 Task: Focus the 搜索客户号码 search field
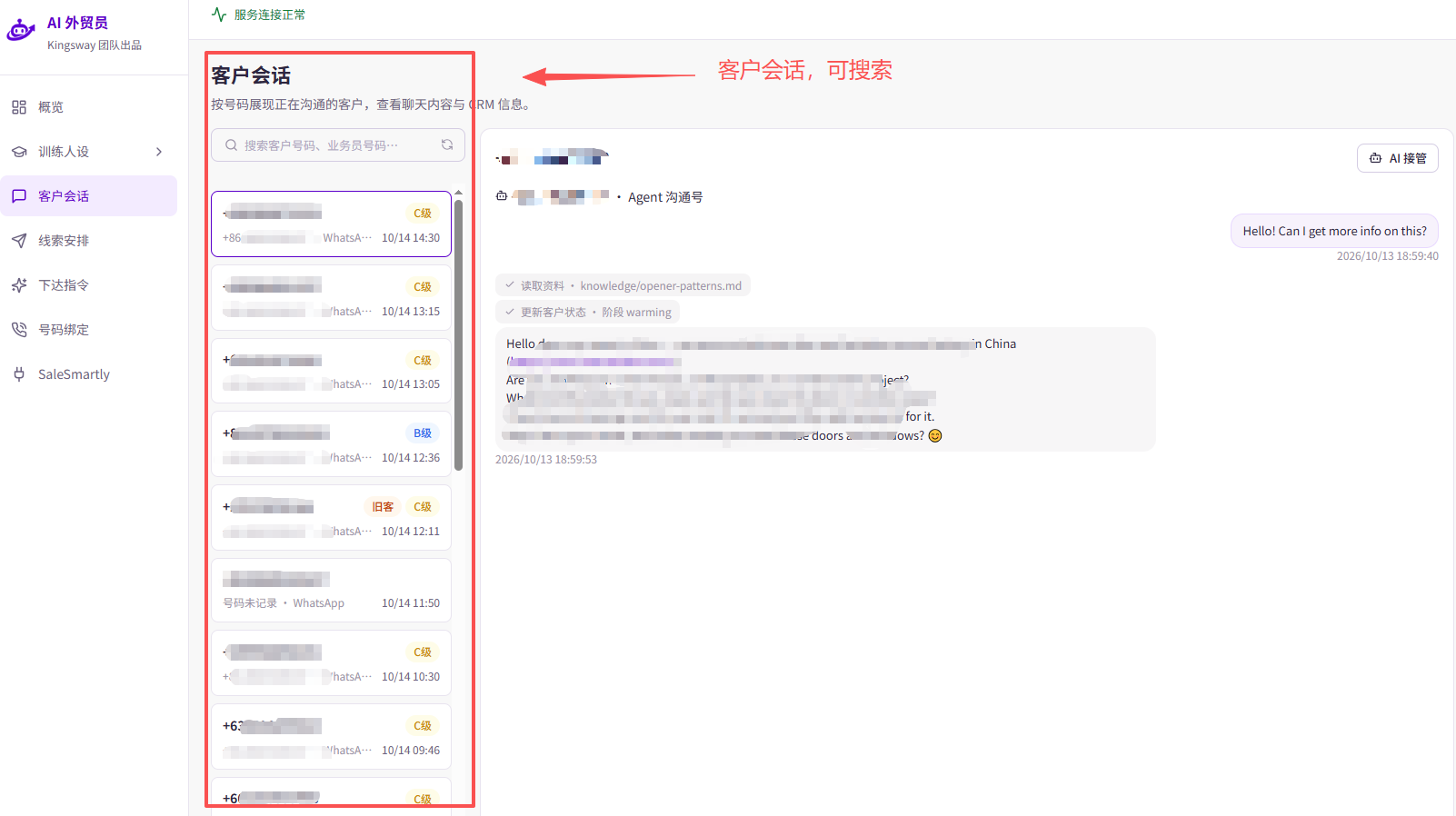click(x=338, y=145)
